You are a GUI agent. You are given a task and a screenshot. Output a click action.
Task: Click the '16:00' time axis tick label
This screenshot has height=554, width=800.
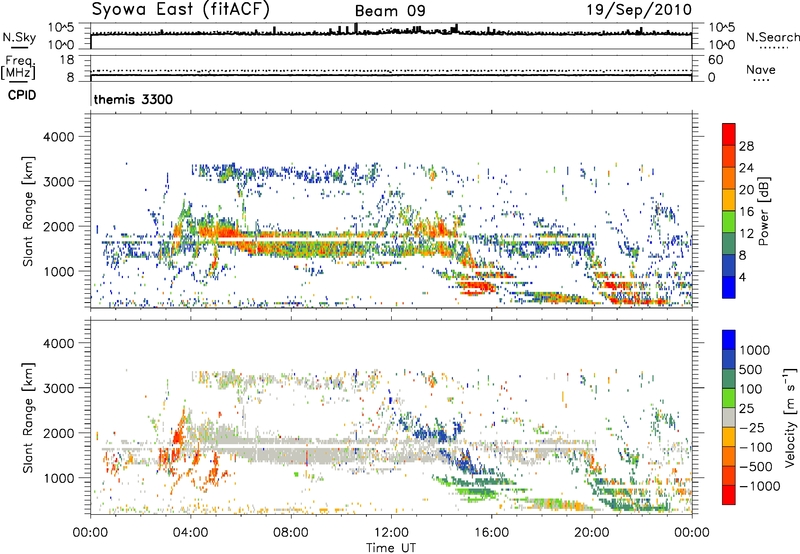pos(491,533)
